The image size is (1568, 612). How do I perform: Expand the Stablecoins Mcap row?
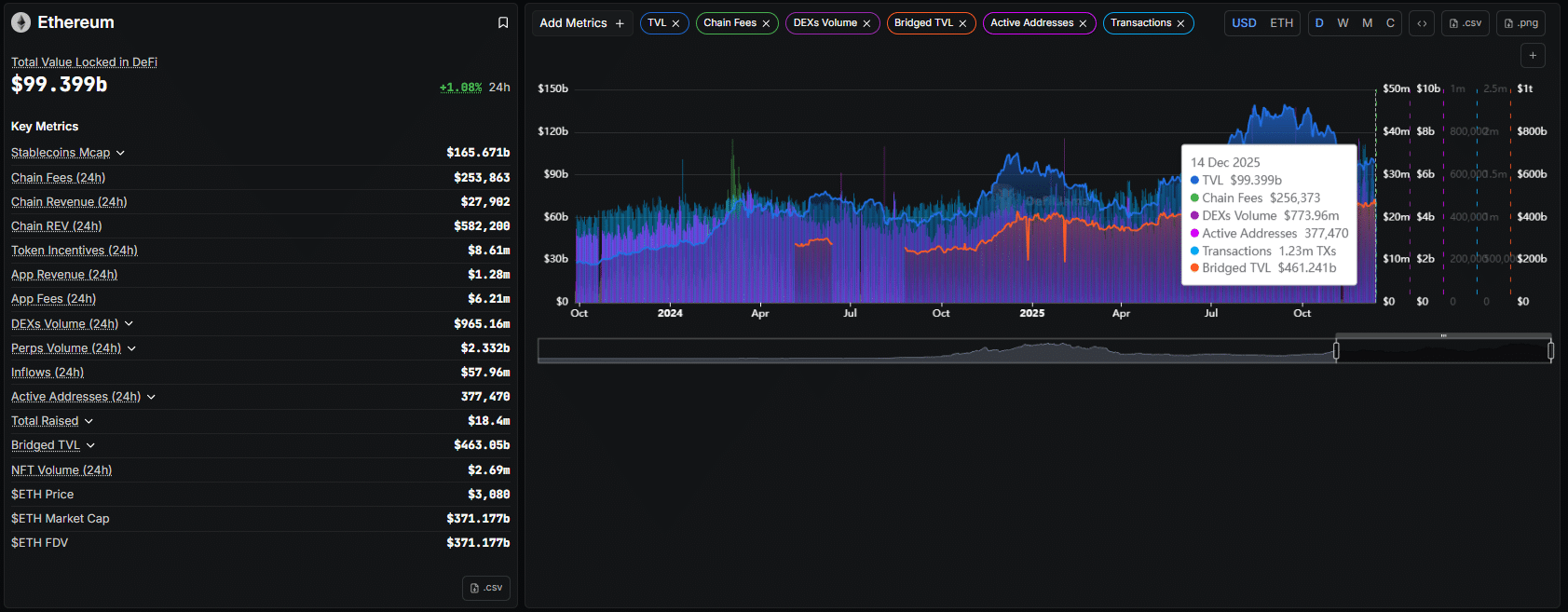(x=120, y=153)
